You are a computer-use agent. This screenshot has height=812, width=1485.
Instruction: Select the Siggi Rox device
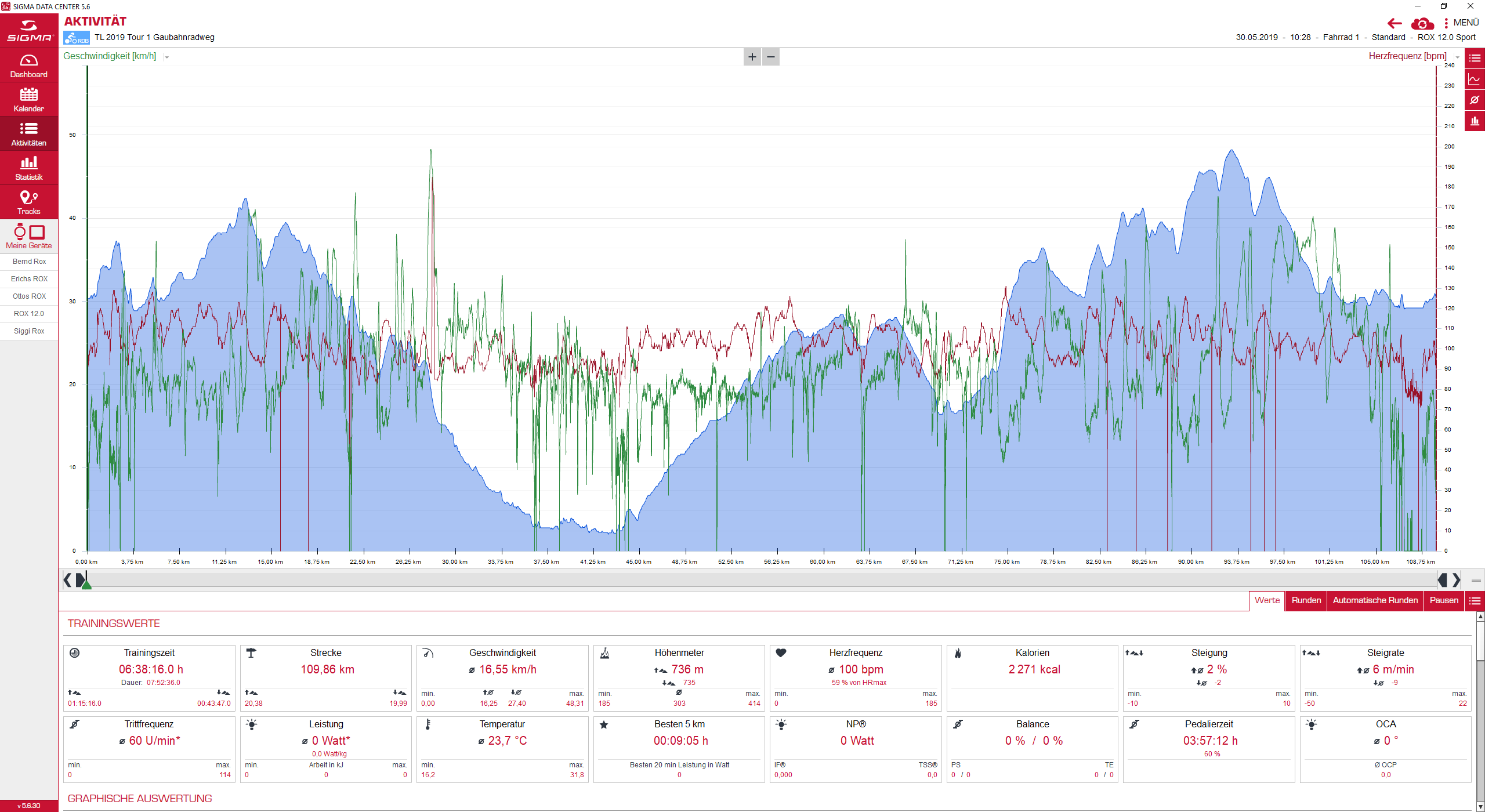[x=29, y=331]
